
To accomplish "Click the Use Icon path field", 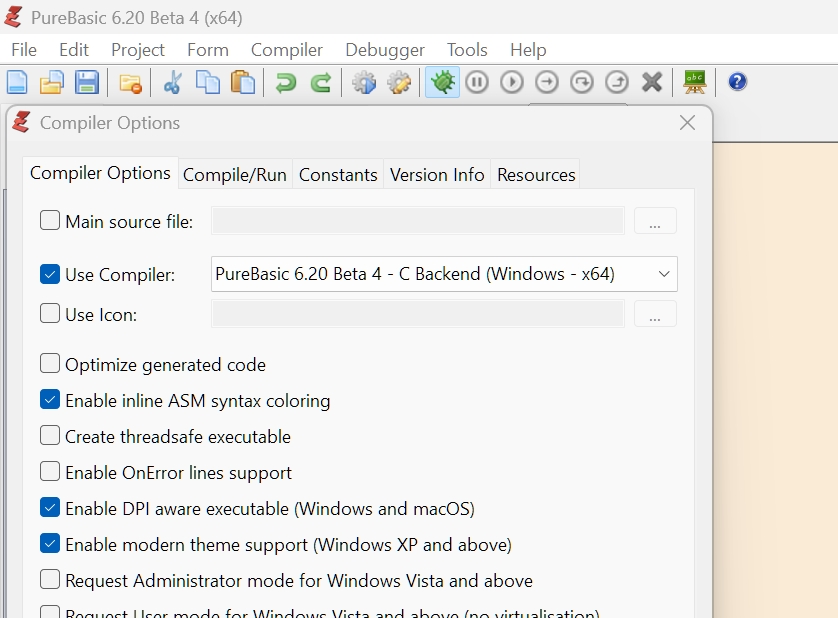I will [418, 313].
